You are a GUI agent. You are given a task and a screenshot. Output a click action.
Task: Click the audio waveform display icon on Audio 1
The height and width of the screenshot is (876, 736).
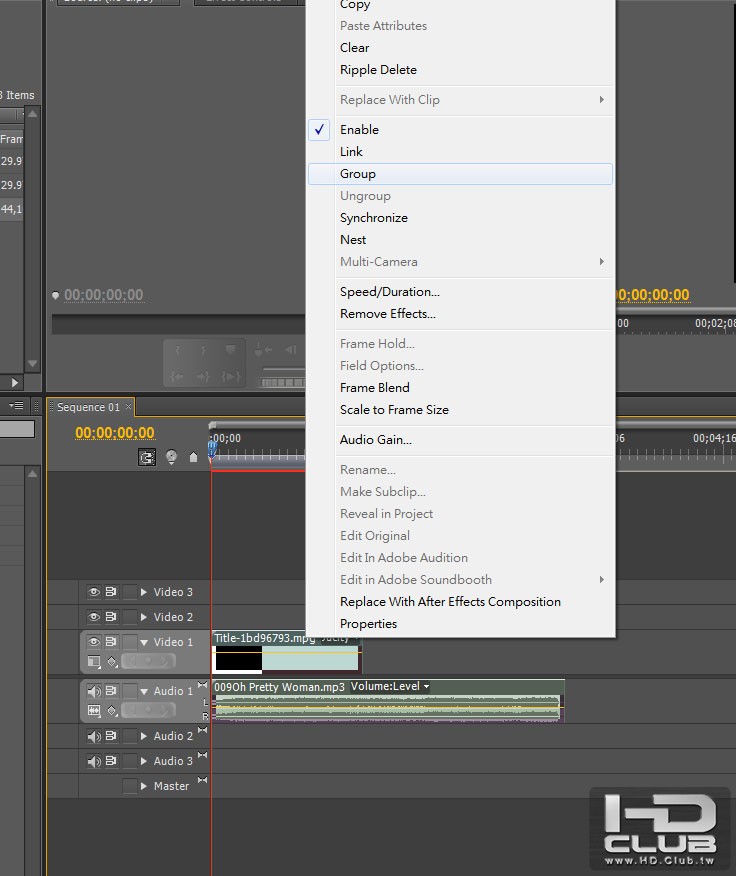pos(94,711)
